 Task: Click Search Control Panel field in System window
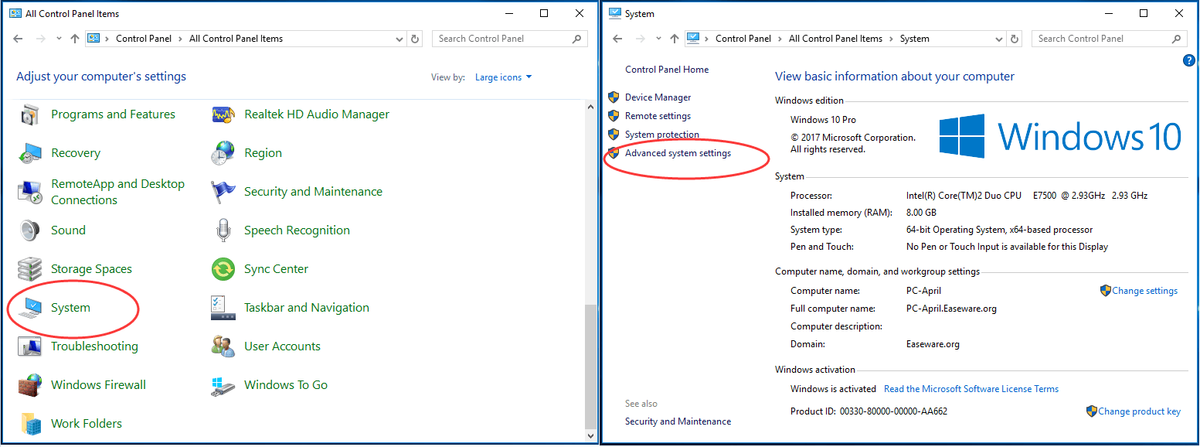pyautogui.click(x=1109, y=39)
